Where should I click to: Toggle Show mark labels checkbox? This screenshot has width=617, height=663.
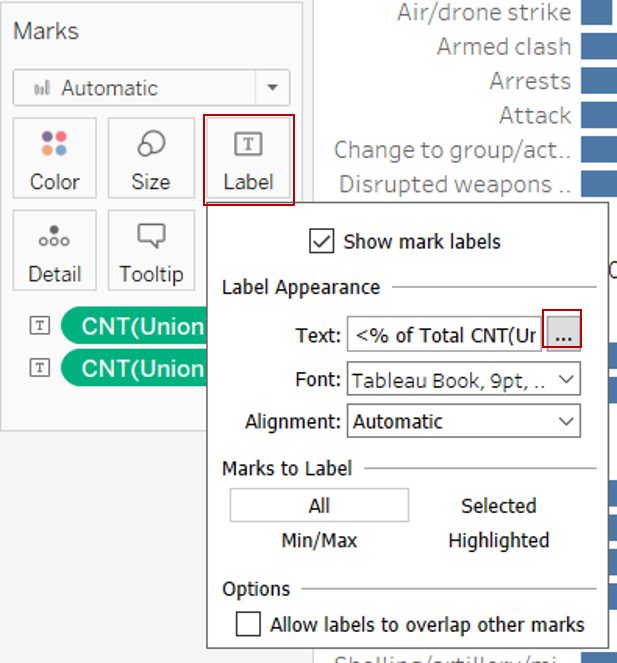tap(322, 242)
